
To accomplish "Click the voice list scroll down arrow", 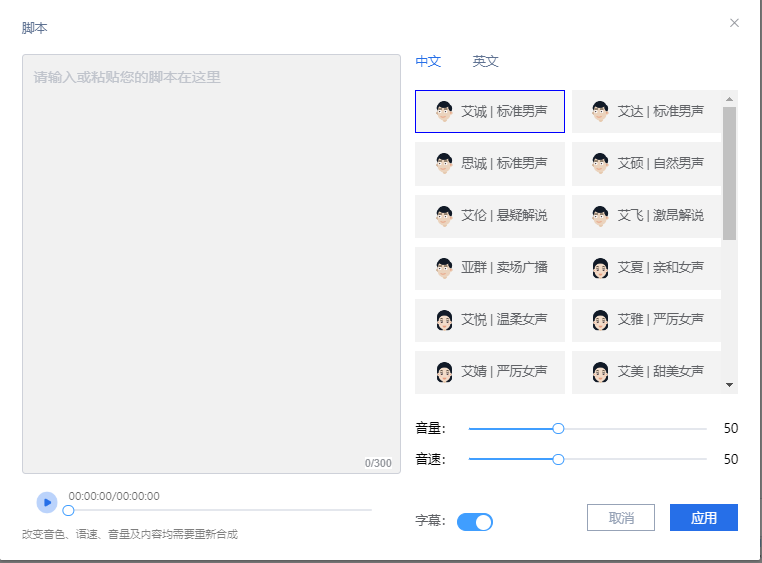I will click(729, 385).
